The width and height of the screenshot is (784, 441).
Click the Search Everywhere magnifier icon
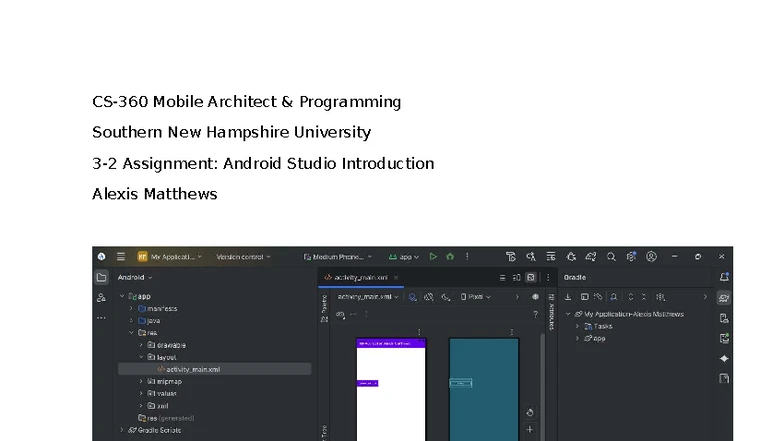click(611, 256)
